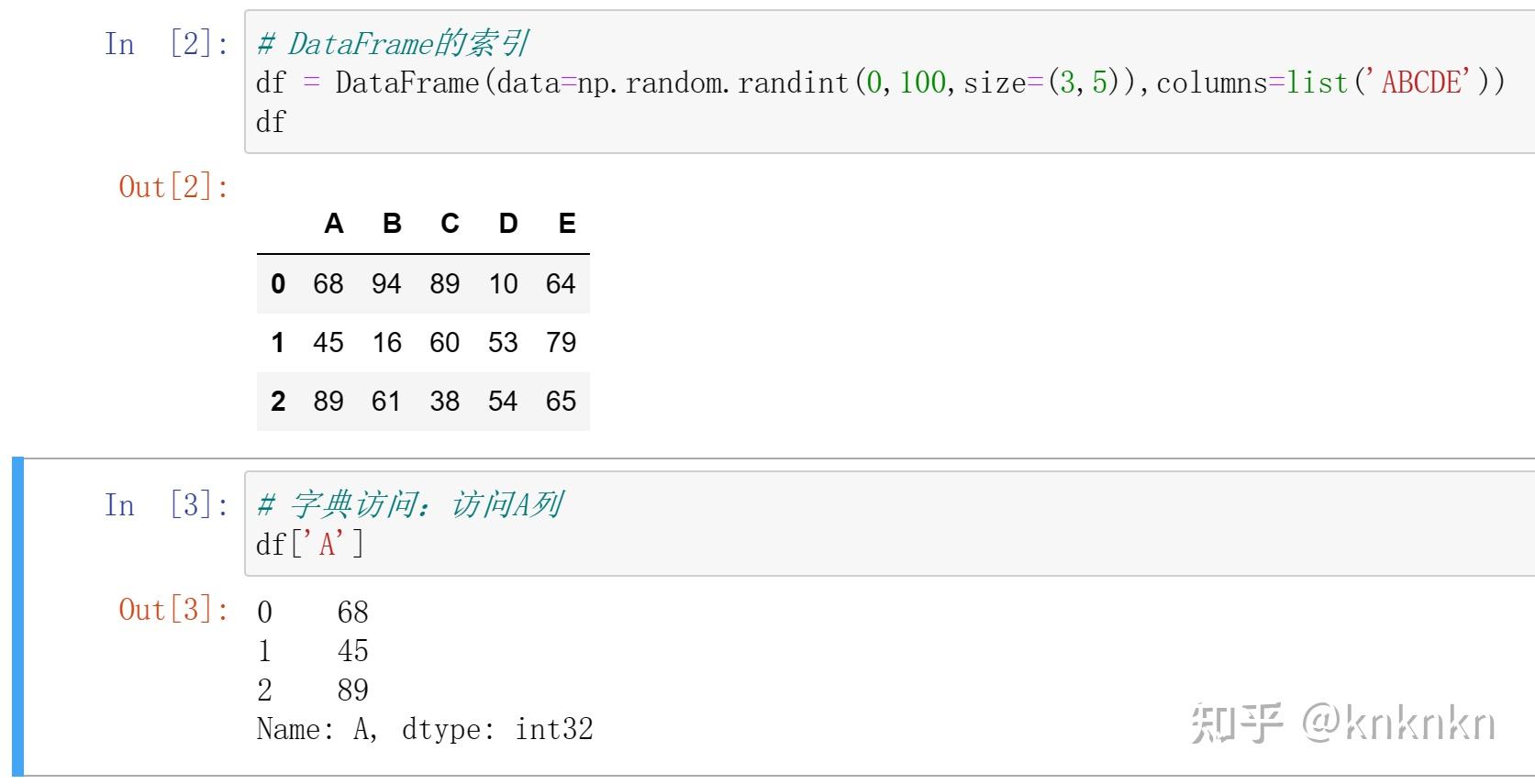1535x784 pixels.
Task: Click column header B in the table
Action: coord(392,224)
